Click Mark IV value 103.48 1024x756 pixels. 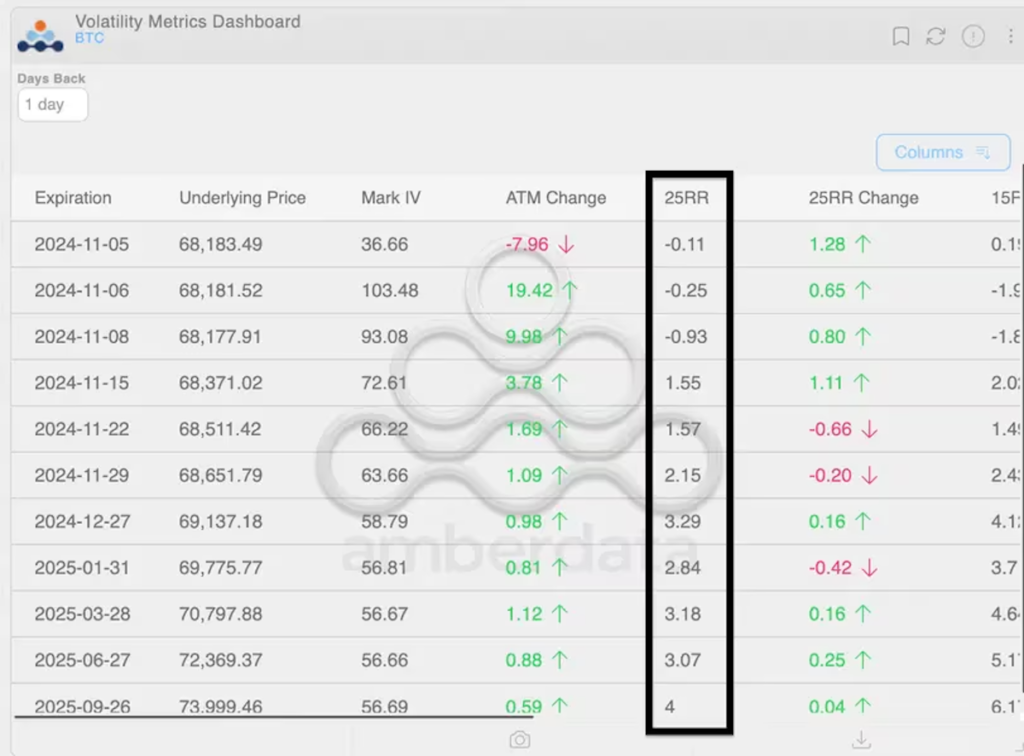pos(390,291)
